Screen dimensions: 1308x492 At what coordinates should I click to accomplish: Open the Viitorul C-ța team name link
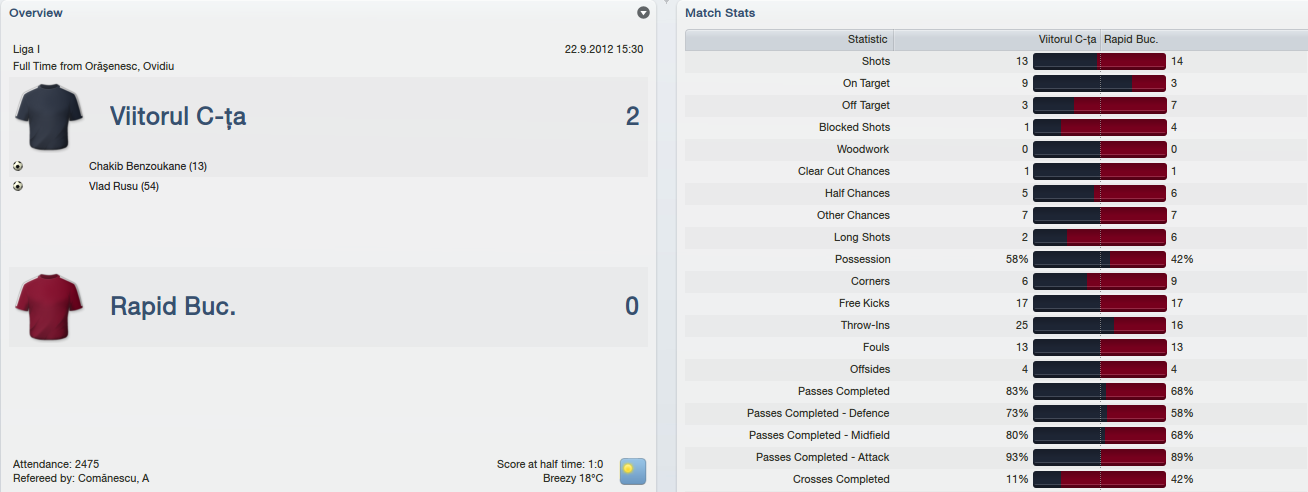pyautogui.click(x=178, y=116)
